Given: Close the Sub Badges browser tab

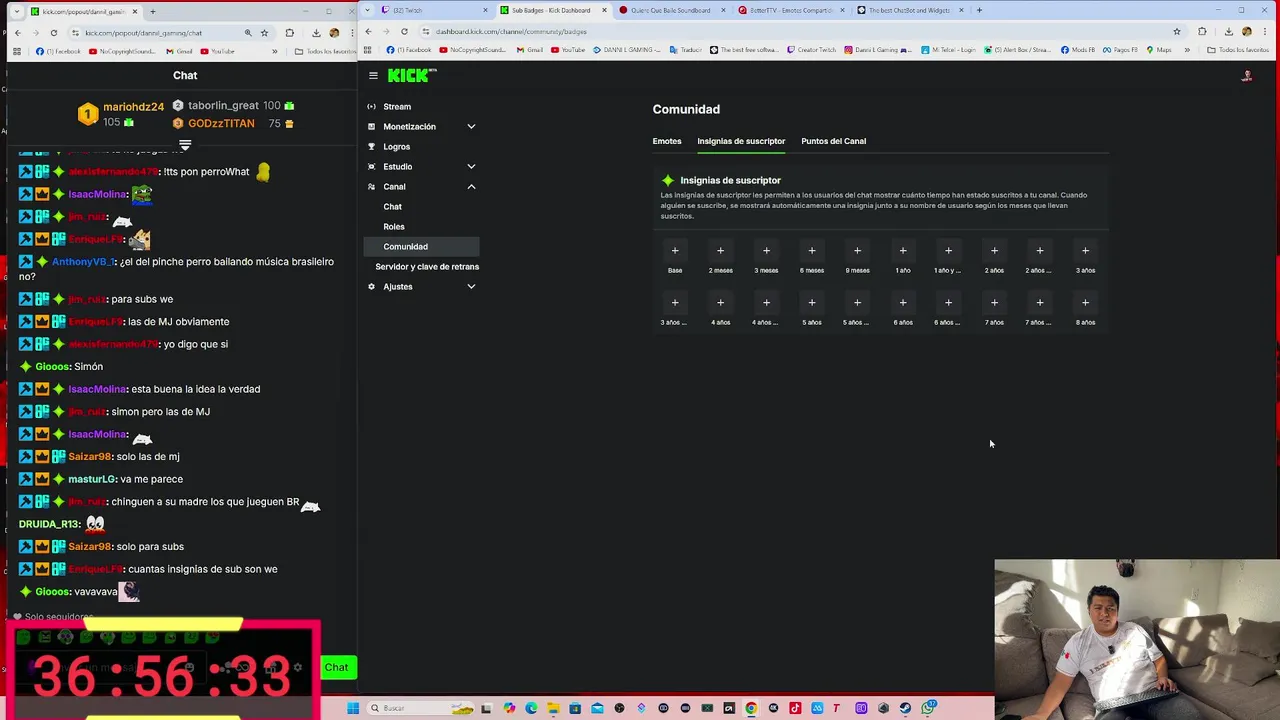Looking at the screenshot, I should [x=604, y=10].
